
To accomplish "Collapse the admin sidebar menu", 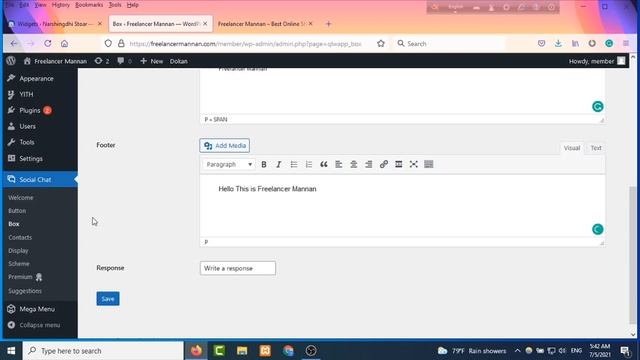I will click(40, 325).
